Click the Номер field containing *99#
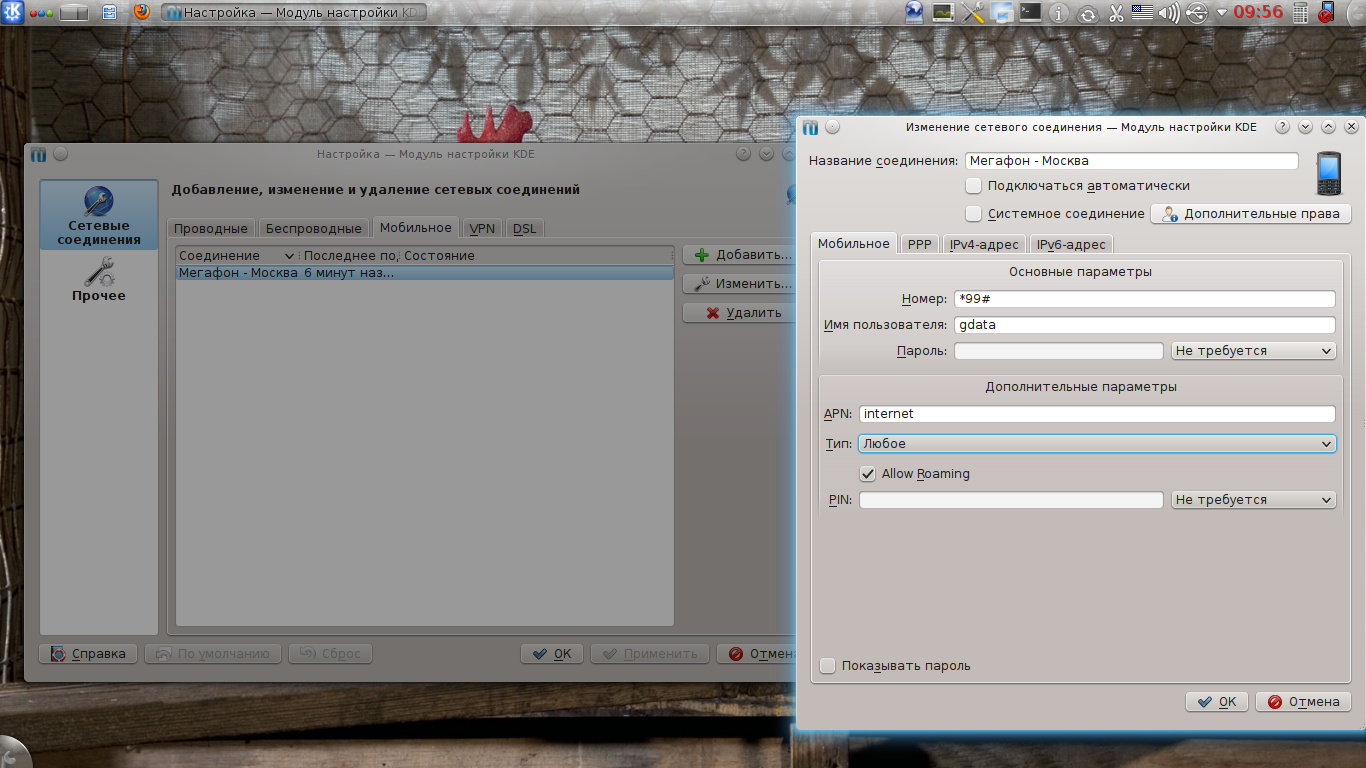 point(1145,299)
